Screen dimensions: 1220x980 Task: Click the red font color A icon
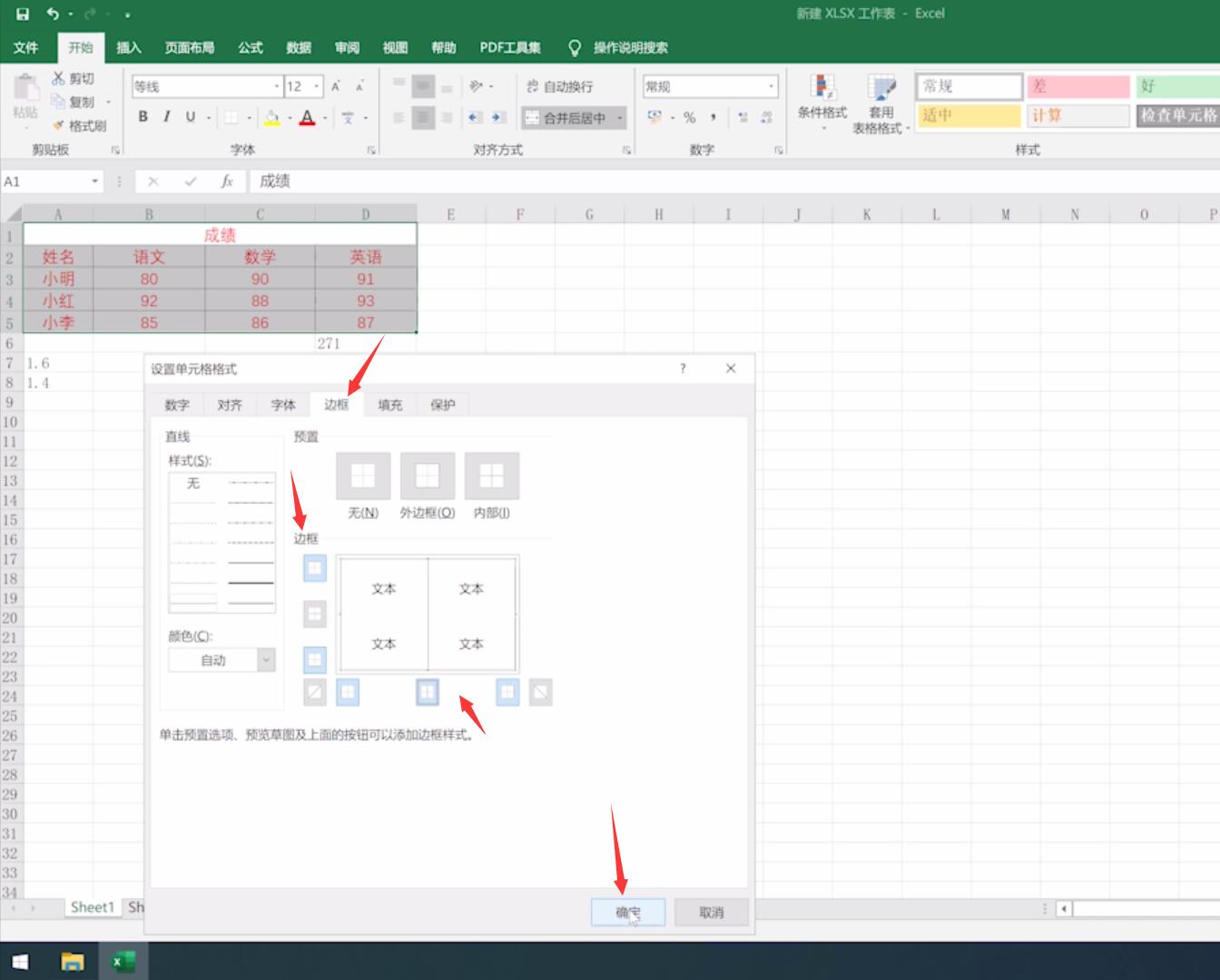tap(307, 117)
